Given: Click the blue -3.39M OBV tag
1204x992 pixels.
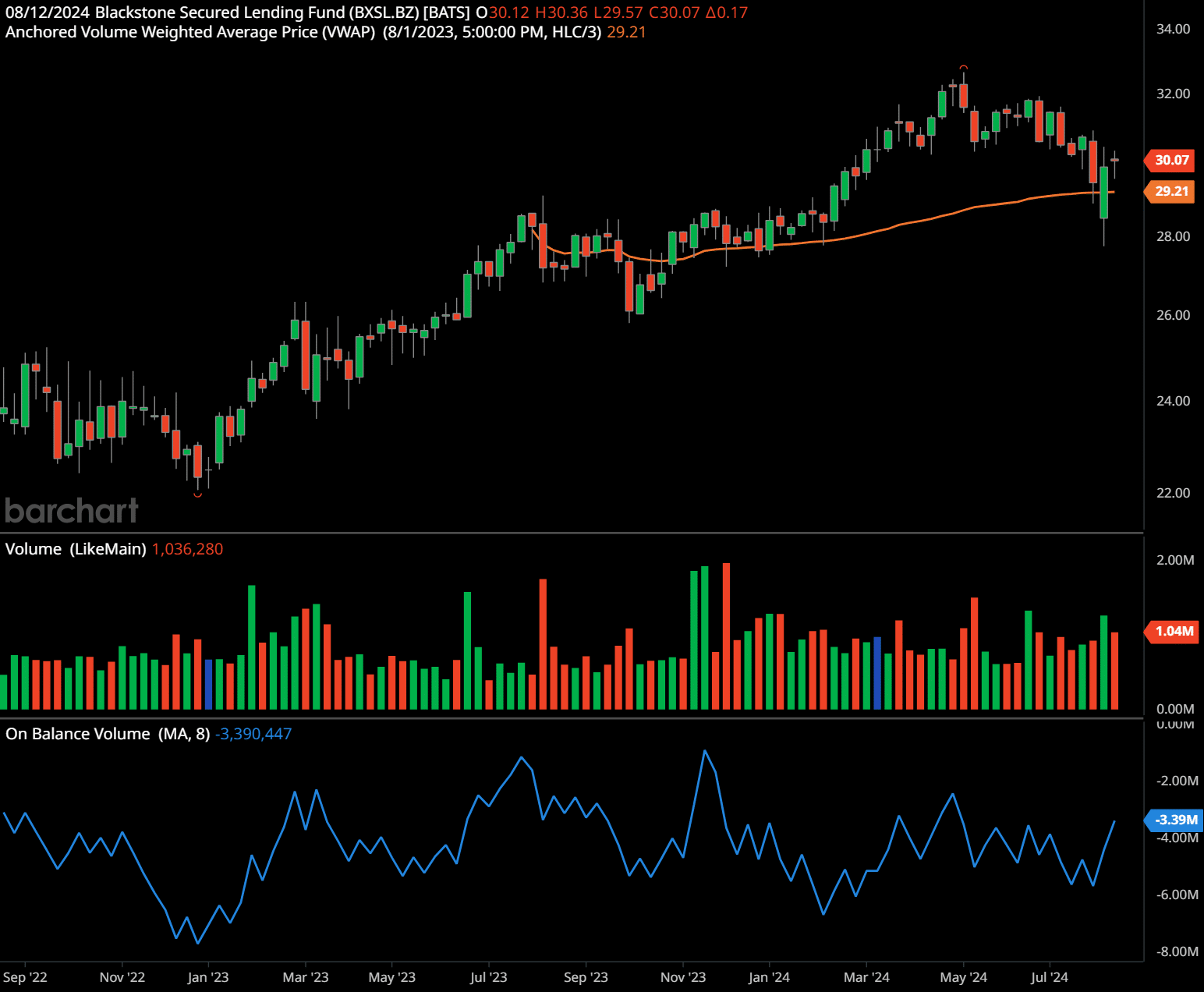Looking at the screenshot, I should pyautogui.click(x=1174, y=820).
